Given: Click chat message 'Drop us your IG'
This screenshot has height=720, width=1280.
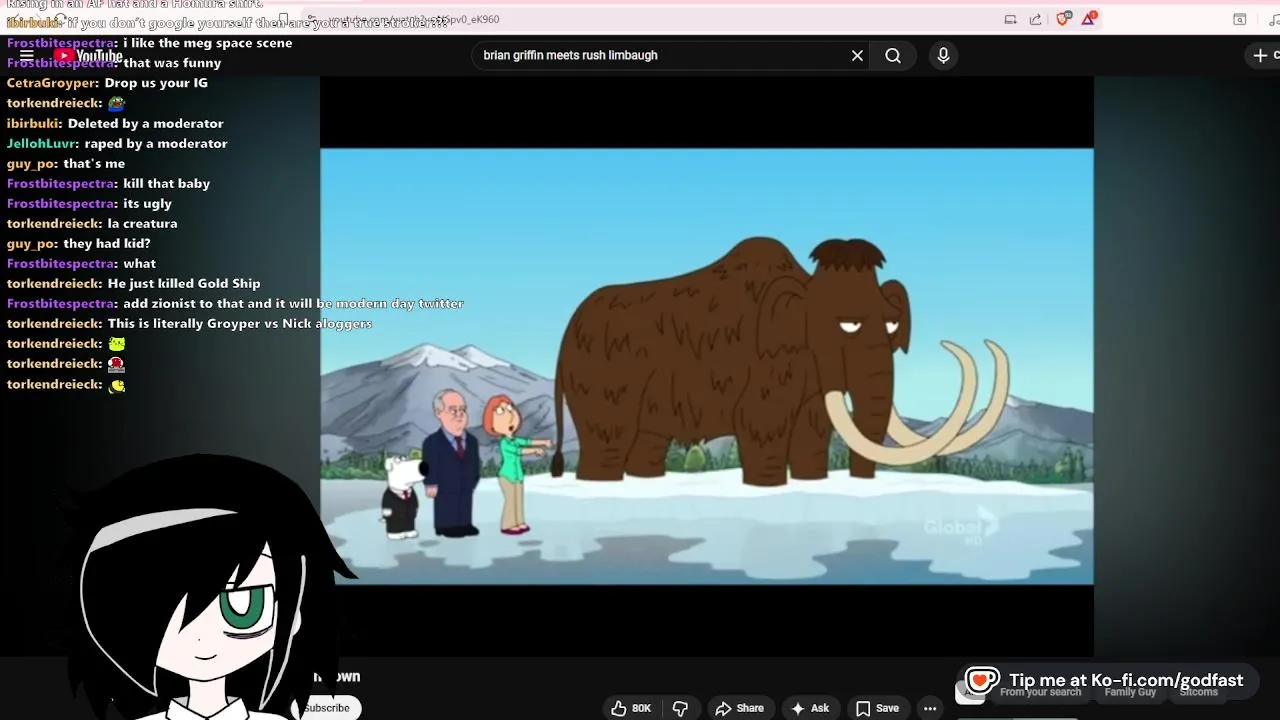Looking at the screenshot, I should click(x=156, y=83).
